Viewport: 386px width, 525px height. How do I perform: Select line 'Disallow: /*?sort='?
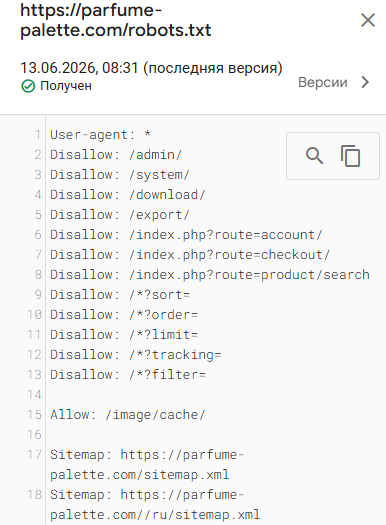tap(120, 295)
